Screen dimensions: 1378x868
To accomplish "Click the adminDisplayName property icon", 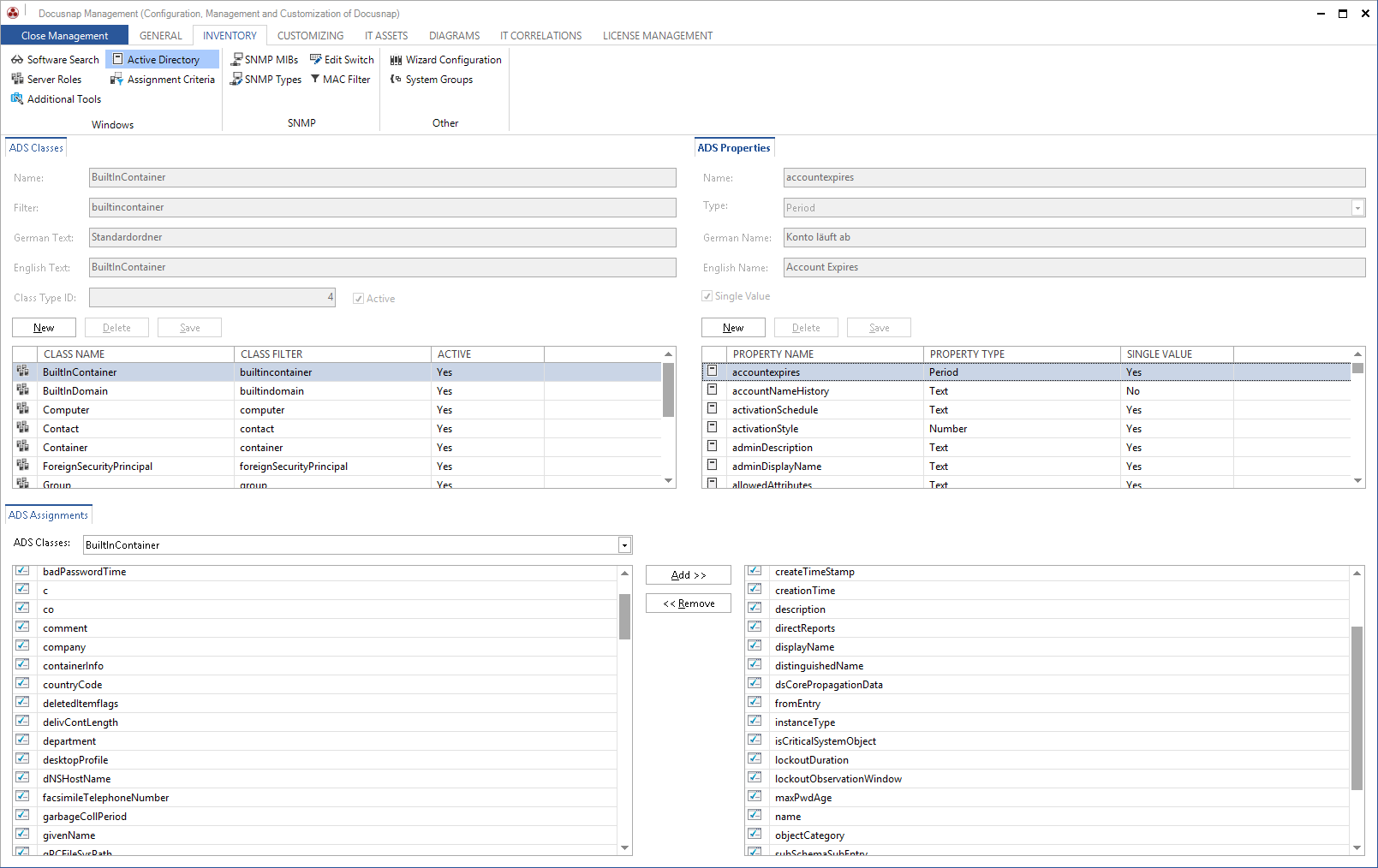I will pyautogui.click(x=712, y=465).
